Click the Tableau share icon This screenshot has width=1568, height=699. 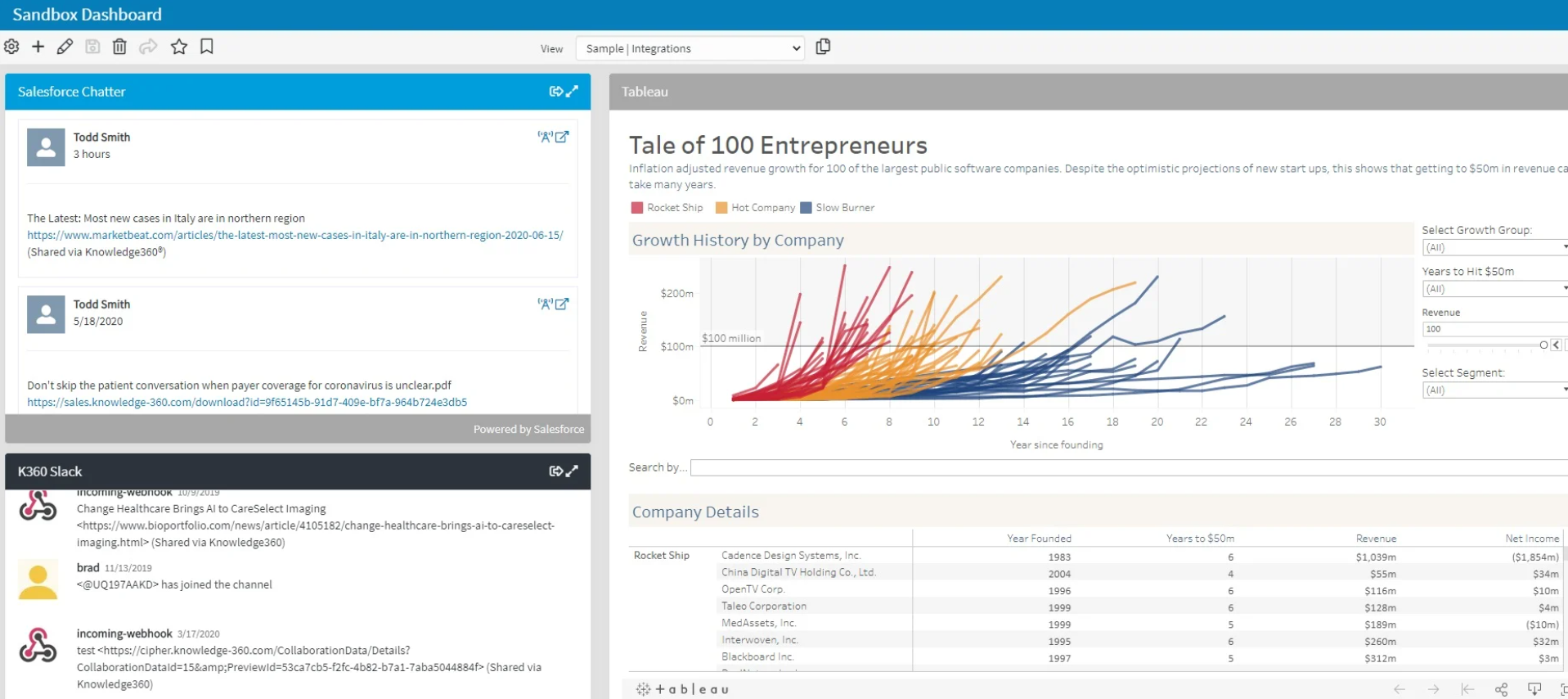point(1501,689)
